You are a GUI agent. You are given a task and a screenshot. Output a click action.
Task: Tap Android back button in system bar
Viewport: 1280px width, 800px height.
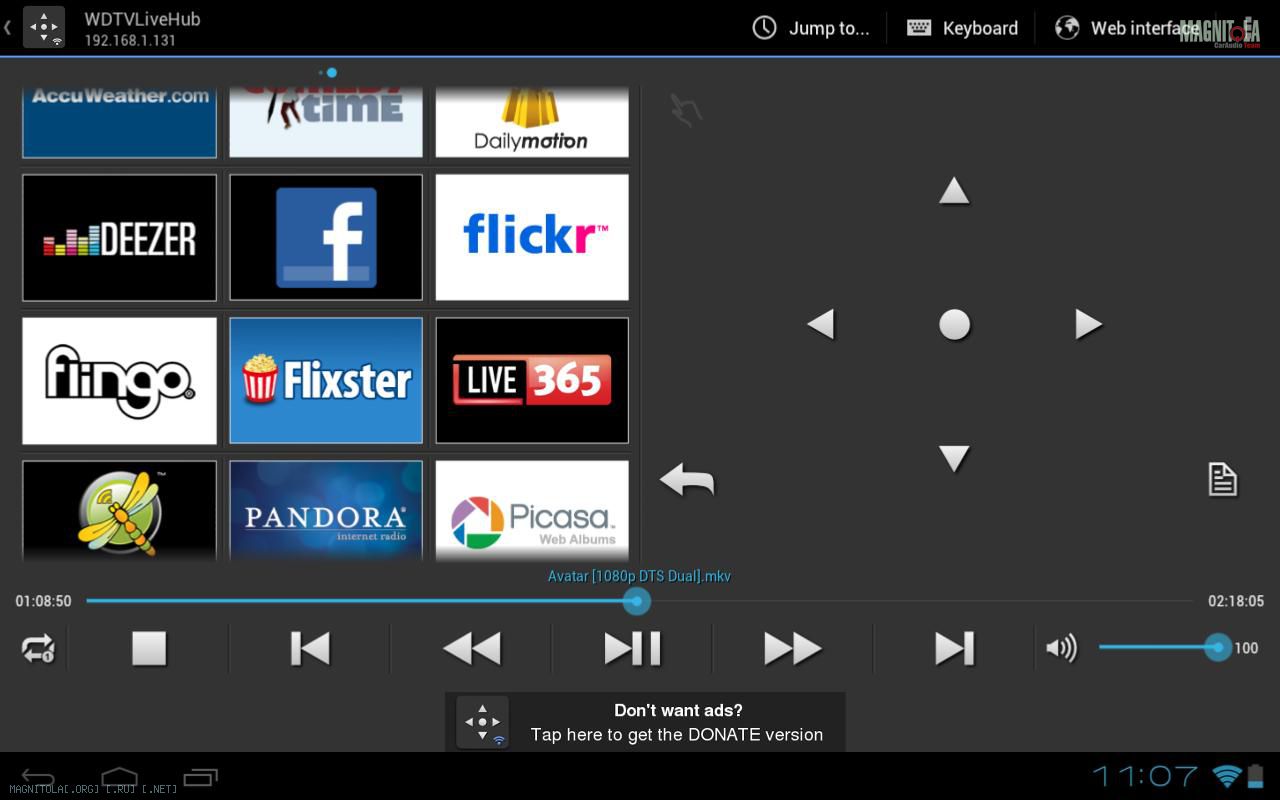(38, 776)
